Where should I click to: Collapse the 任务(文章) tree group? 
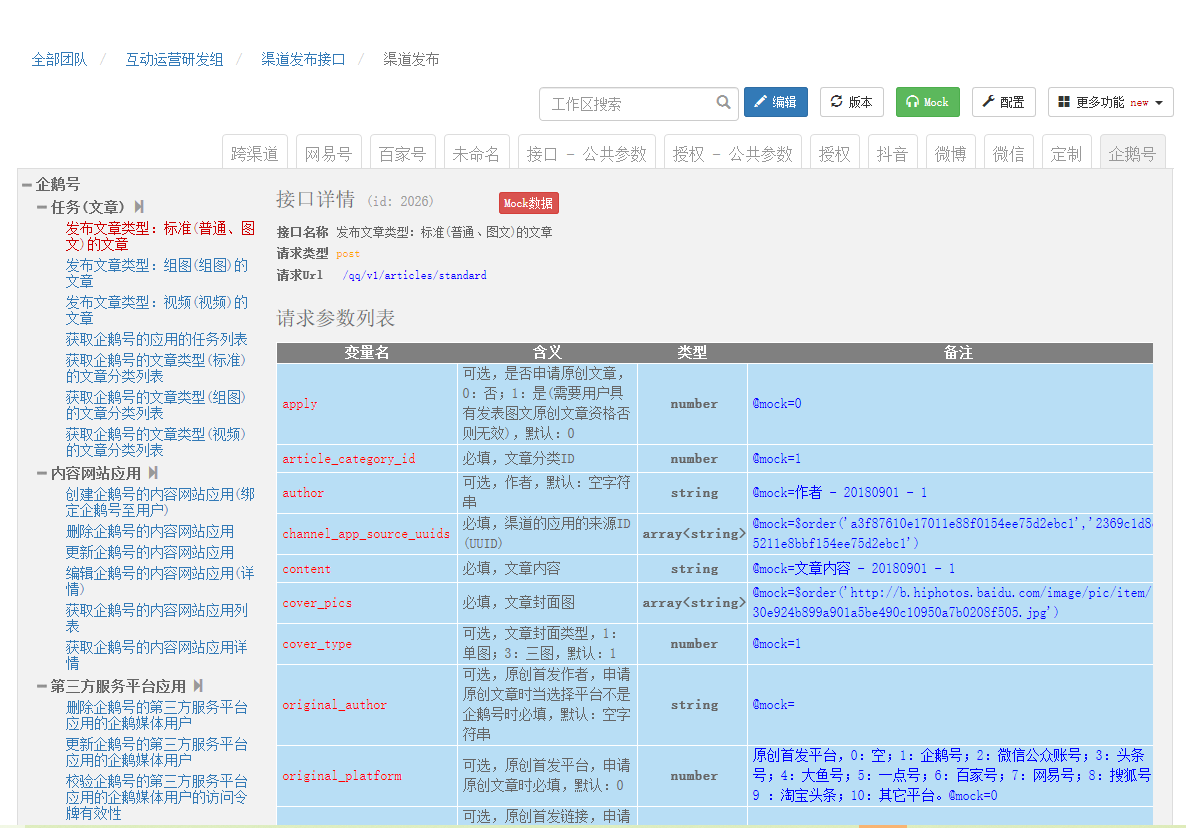tap(42, 207)
